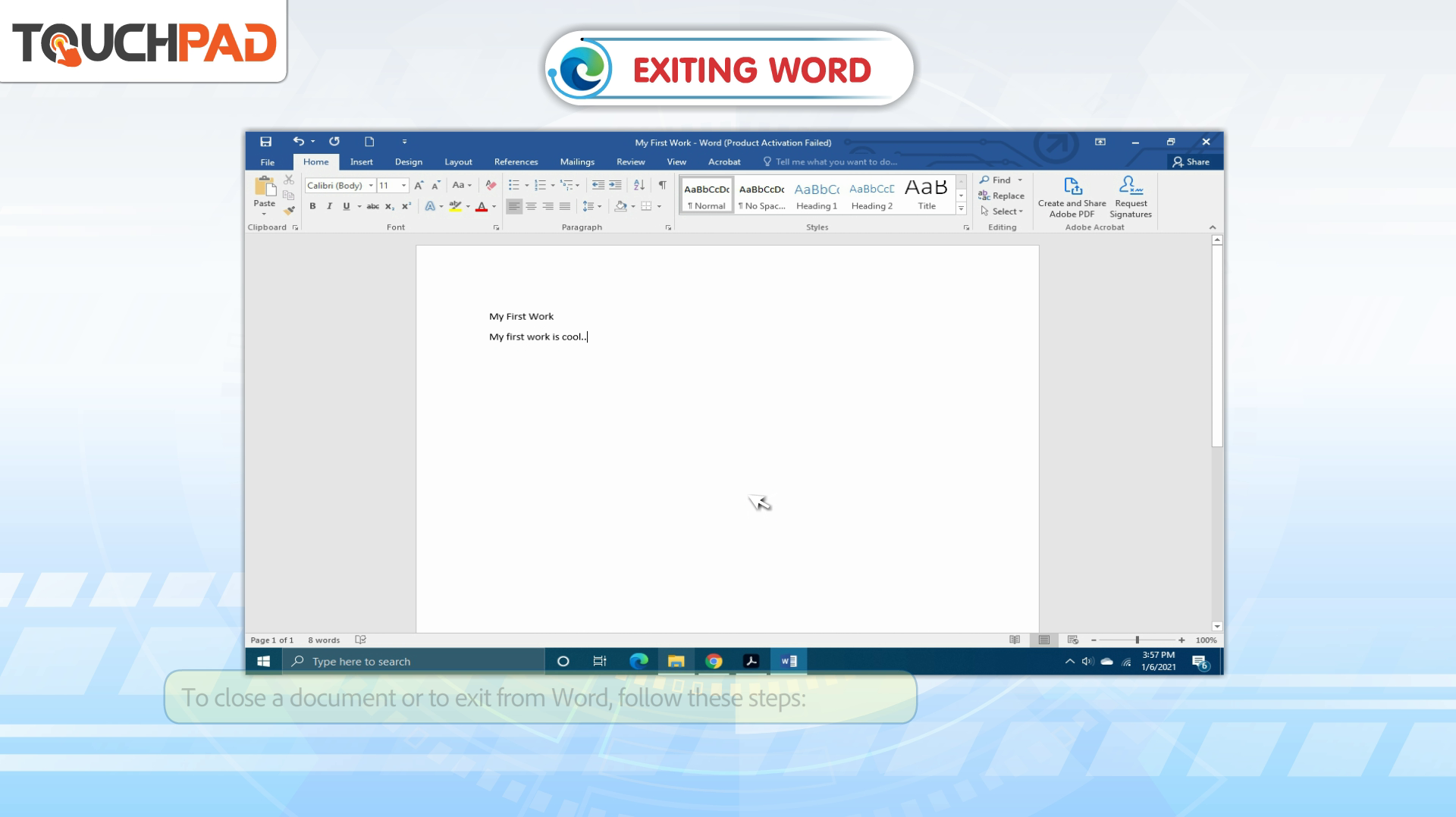Click the Replace button

1002,196
